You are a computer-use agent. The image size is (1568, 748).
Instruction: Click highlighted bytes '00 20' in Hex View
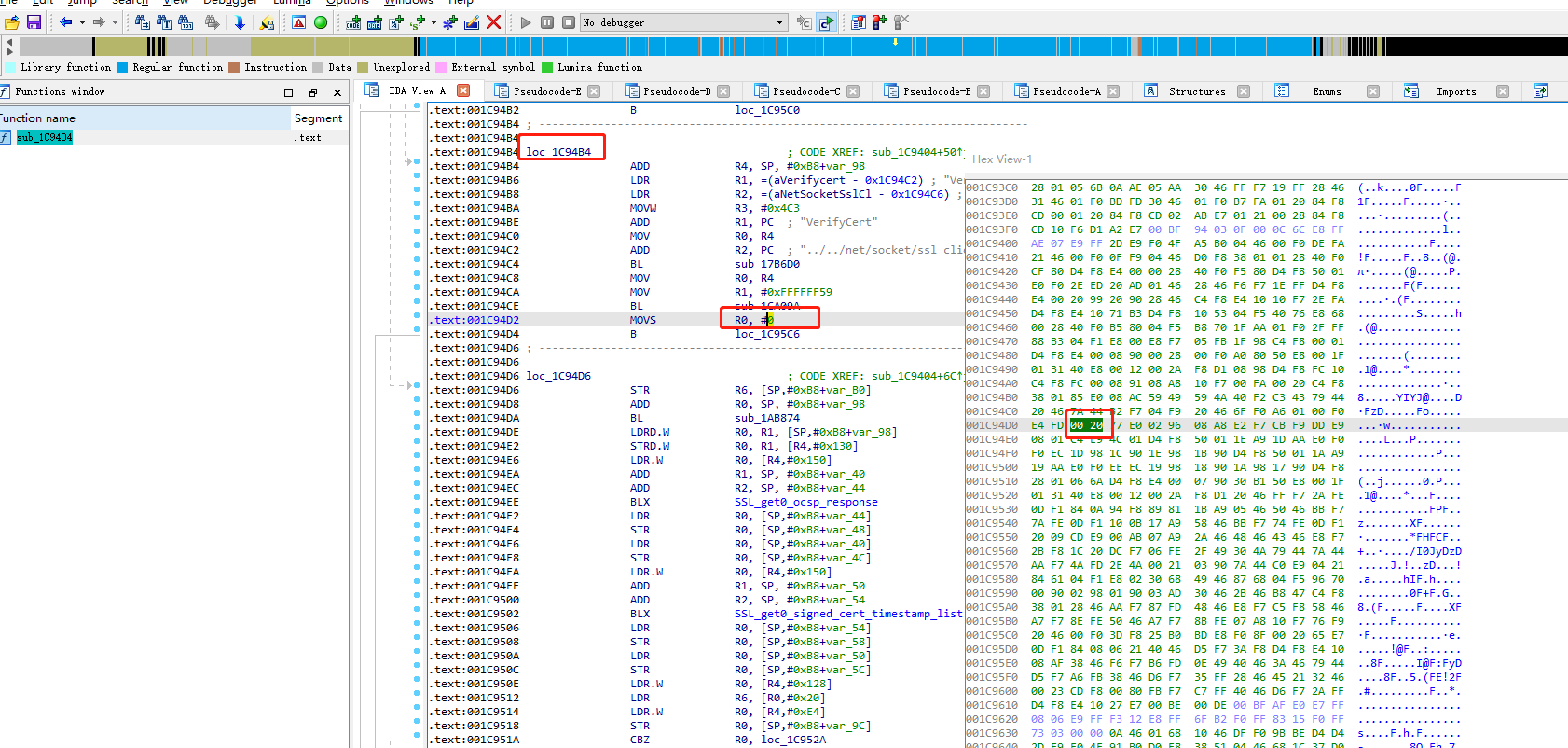pyautogui.click(x=1086, y=425)
